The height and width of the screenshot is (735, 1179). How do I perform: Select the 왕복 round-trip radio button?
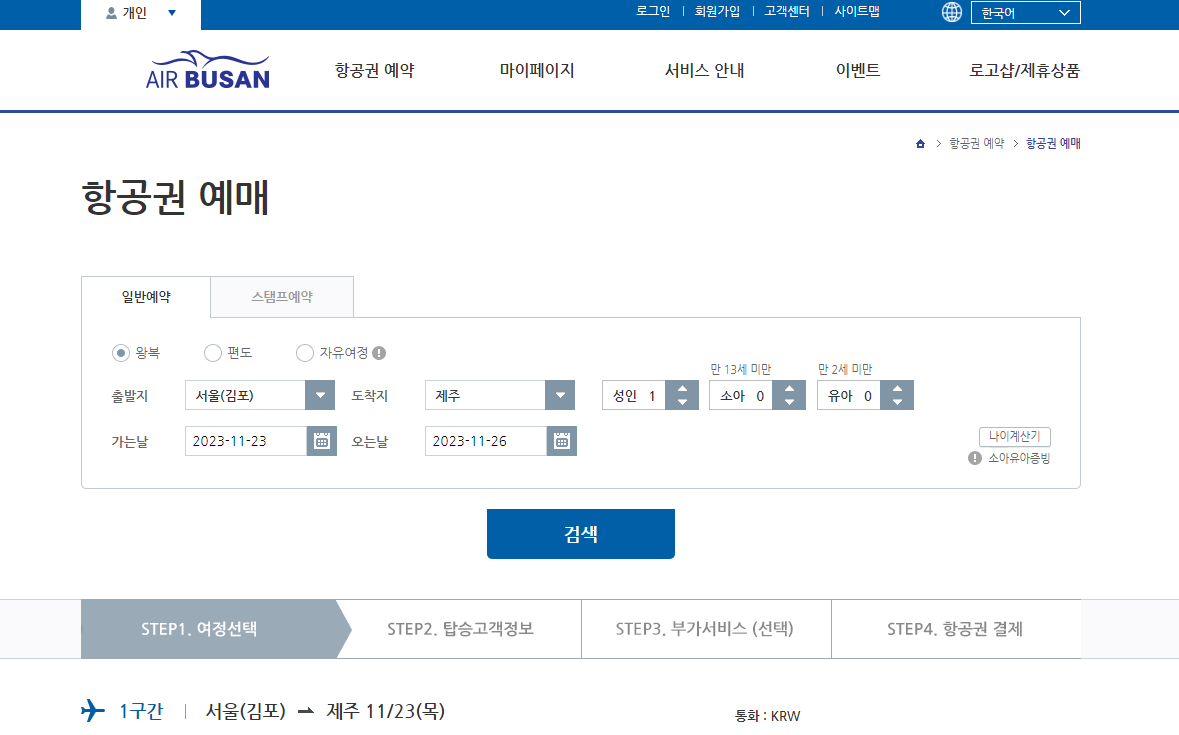pyautogui.click(x=119, y=353)
